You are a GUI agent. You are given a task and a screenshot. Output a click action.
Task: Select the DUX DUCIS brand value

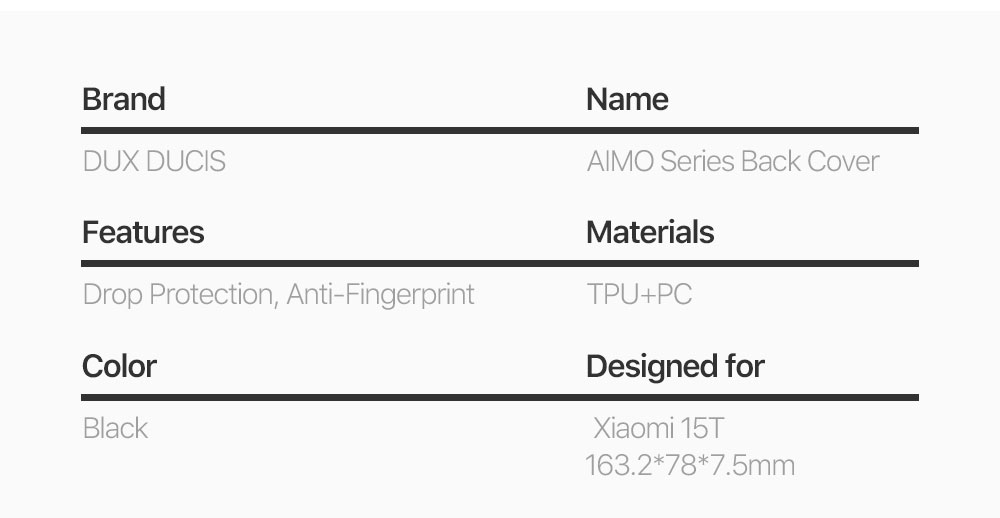tap(154, 161)
